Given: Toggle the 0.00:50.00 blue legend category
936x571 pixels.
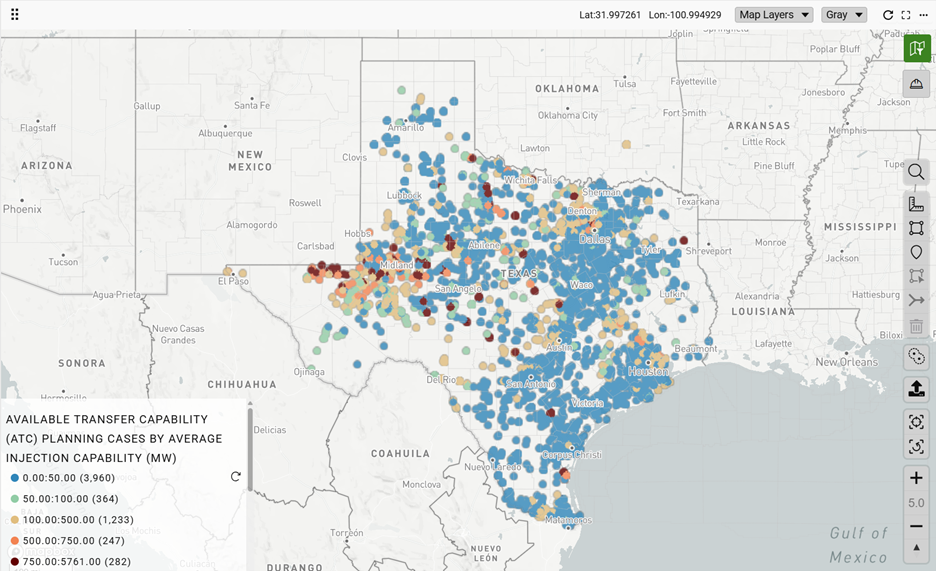Looking at the screenshot, I should (x=58, y=478).
